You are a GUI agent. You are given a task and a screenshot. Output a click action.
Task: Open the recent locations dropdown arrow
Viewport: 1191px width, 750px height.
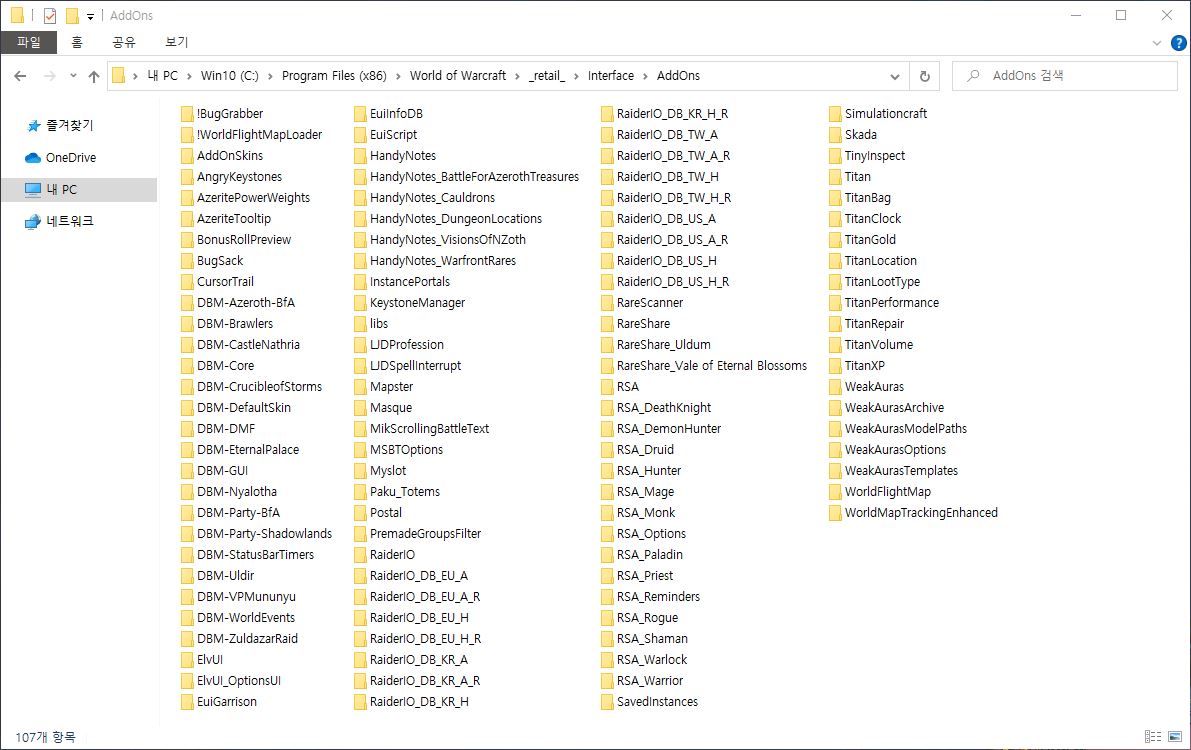[x=73, y=76]
